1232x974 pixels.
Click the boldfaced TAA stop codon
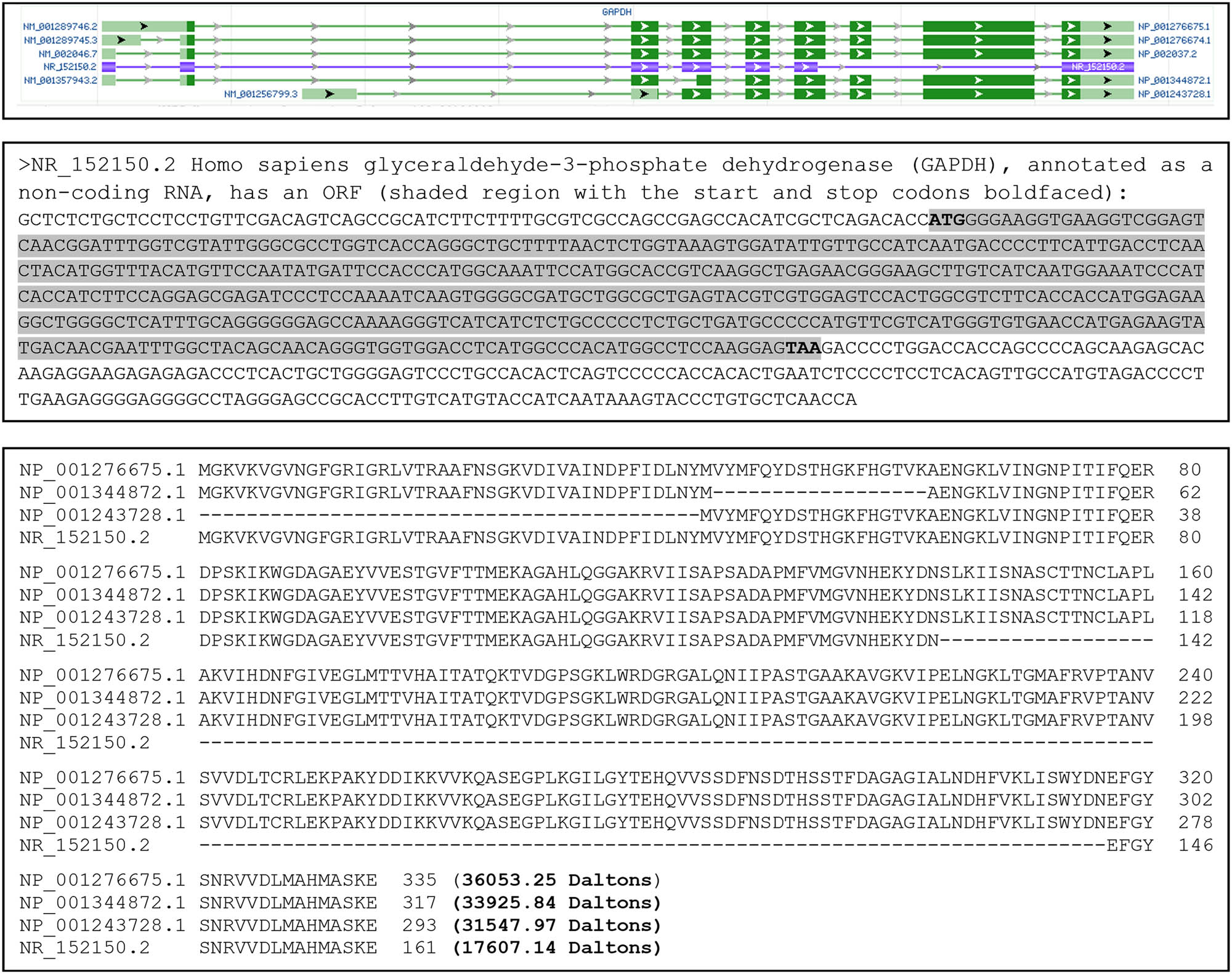pyautogui.click(x=803, y=348)
